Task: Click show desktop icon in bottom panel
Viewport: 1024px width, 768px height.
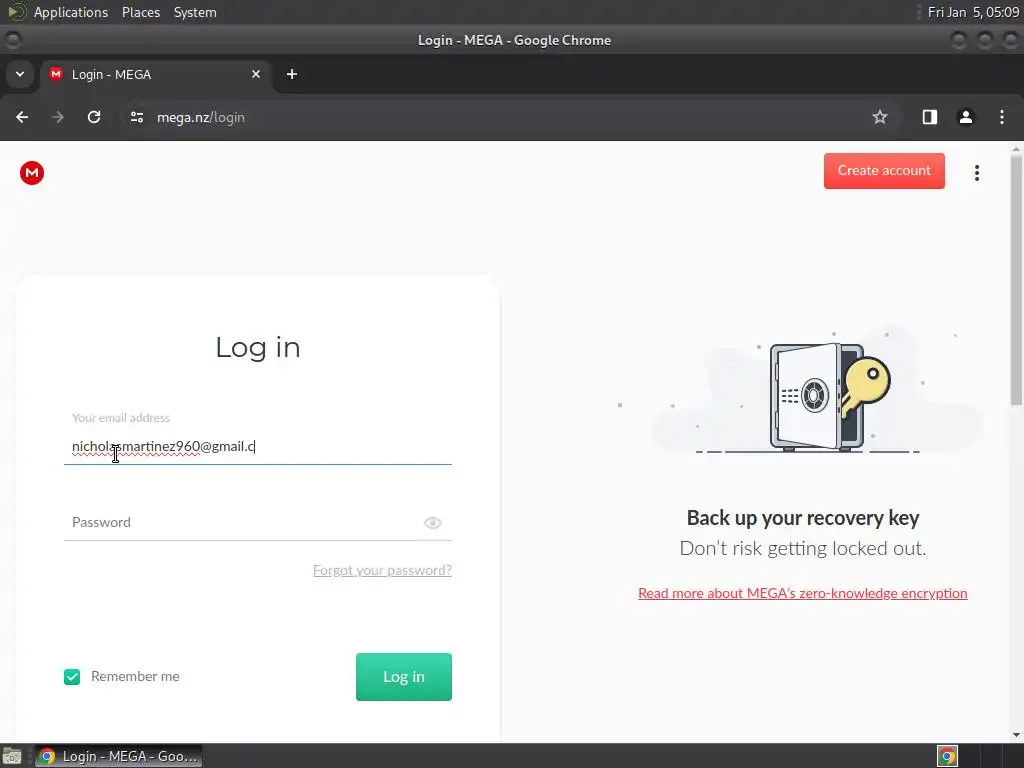Action: (x=12, y=756)
